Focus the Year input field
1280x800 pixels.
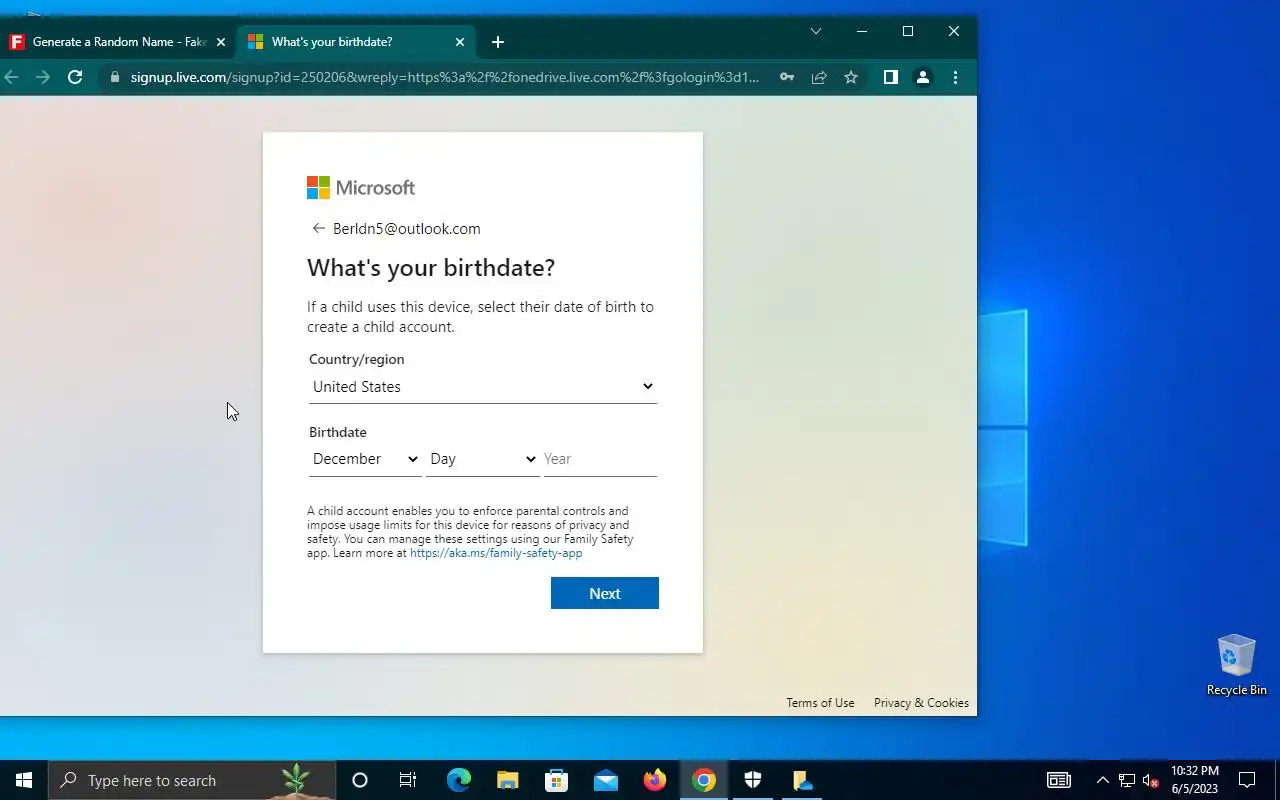click(600, 459)
